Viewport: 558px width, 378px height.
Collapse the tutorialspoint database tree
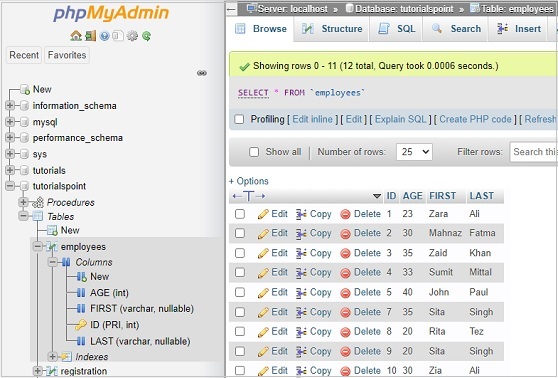(10, 186)
